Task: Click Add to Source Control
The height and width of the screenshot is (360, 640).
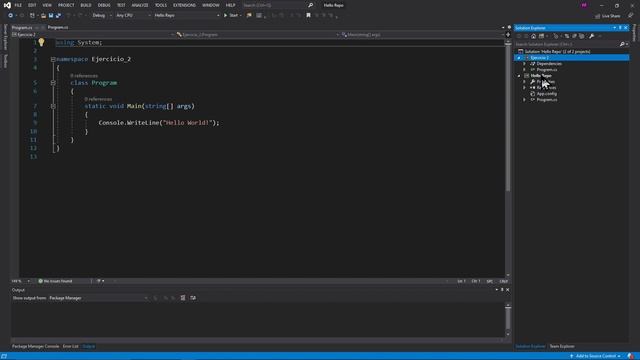Action: (595, 356)
